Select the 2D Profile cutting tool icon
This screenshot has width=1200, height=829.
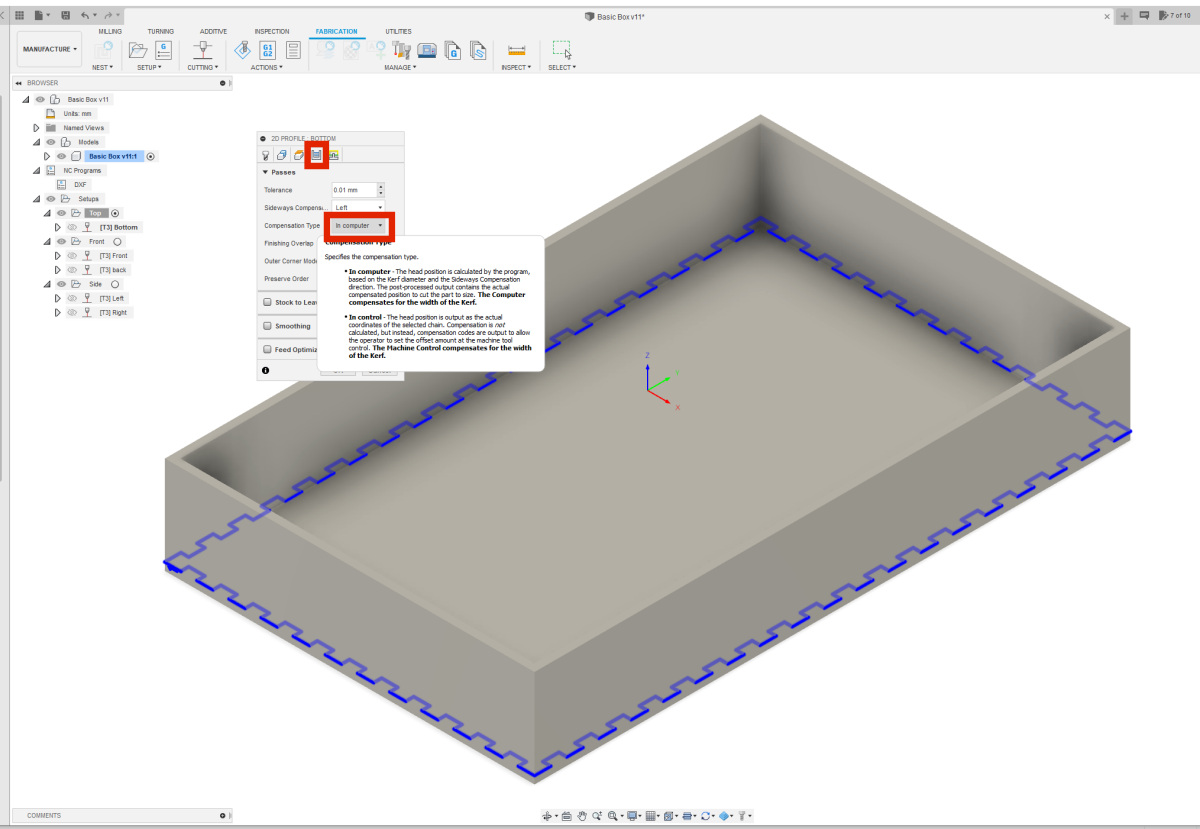201,50
